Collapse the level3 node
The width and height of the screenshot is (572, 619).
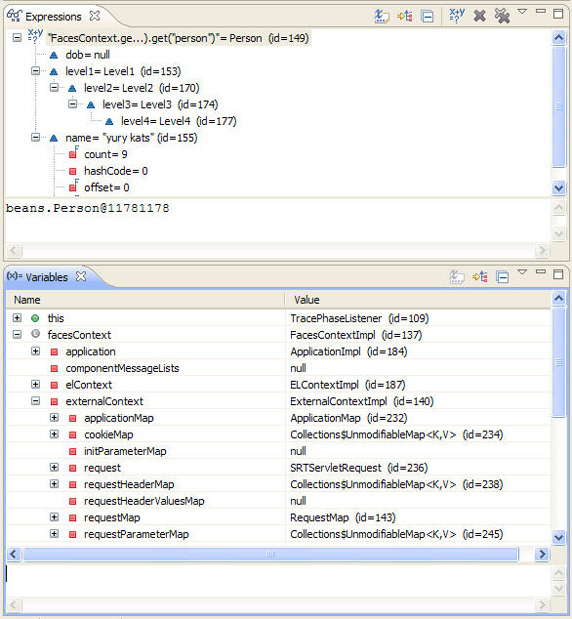pyautogui.click(x=73, y=104)
